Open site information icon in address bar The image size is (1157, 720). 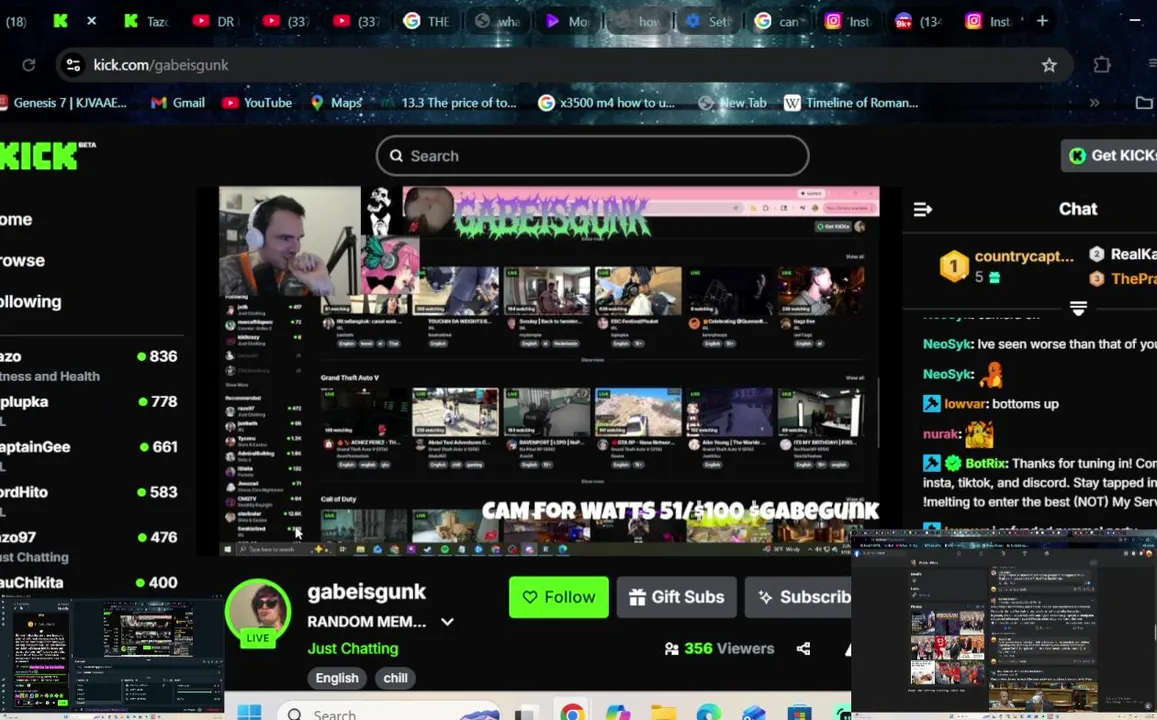[x=73, y=65]
